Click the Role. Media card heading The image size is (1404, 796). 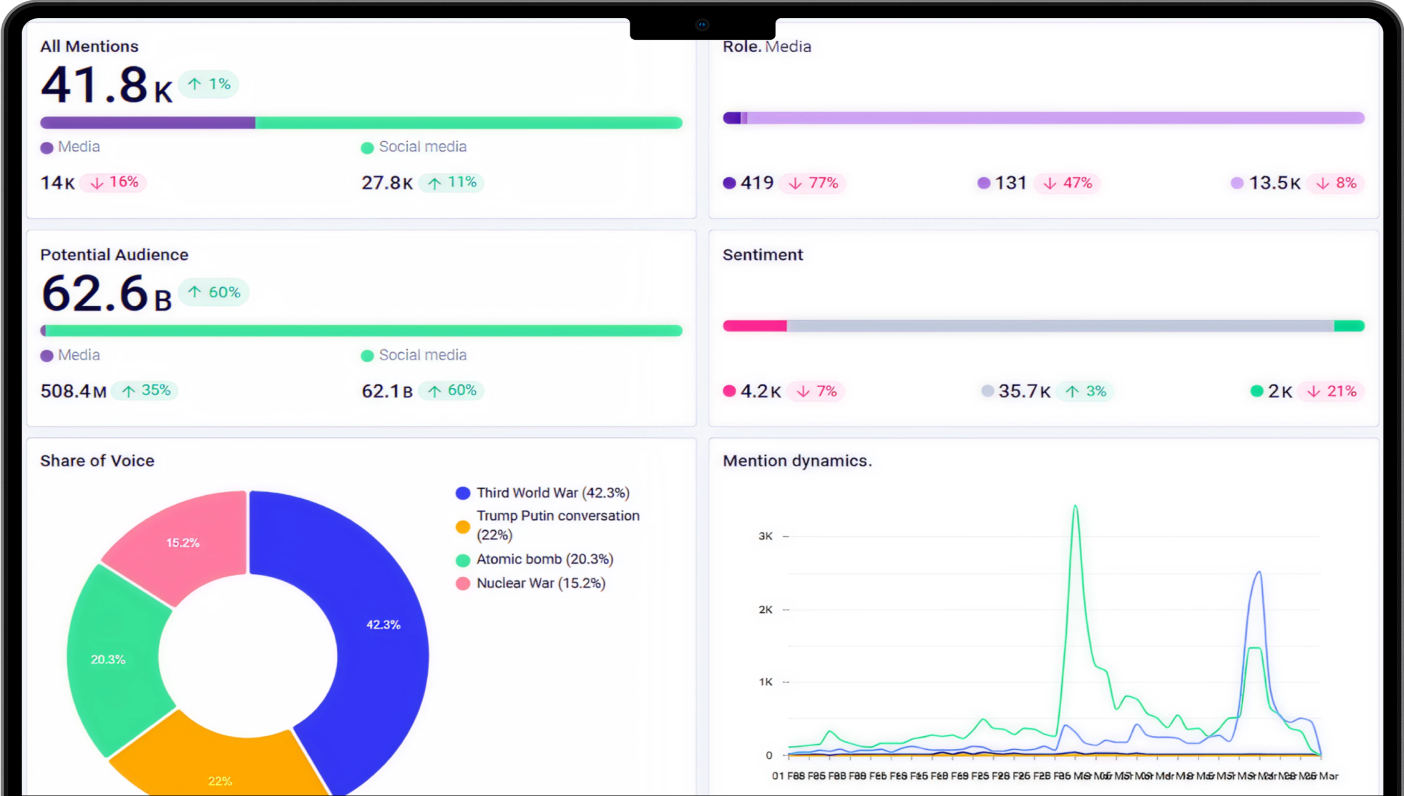pyautogui.click(x=767, y=46)
